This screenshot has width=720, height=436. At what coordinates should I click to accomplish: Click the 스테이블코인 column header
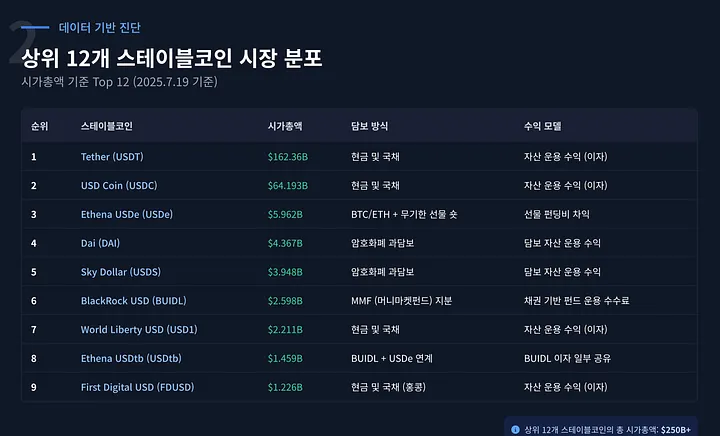(x=107, y=127)
